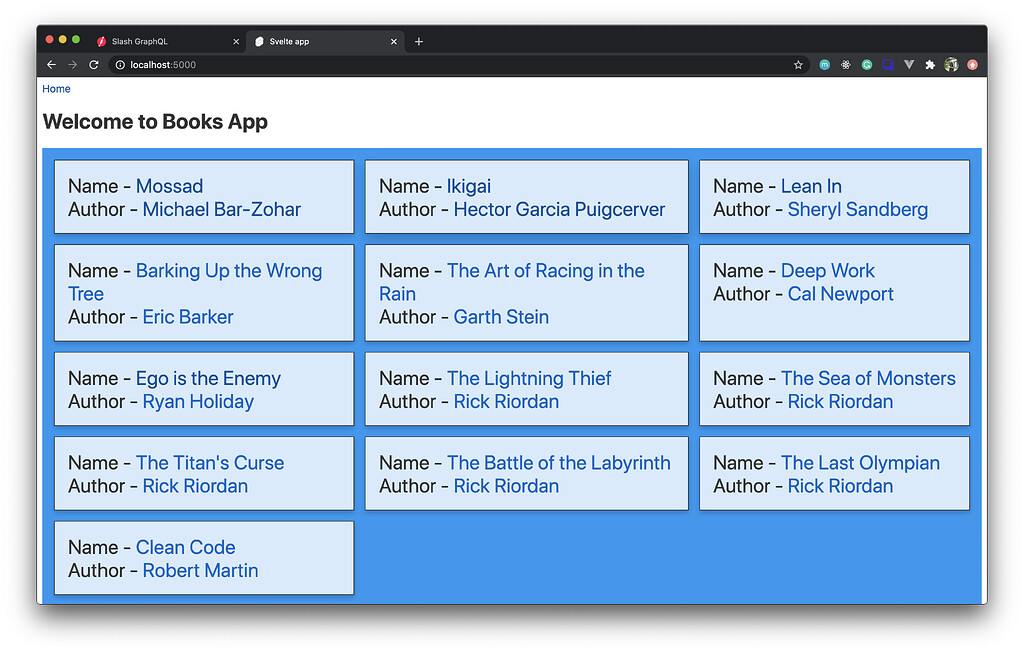
Task: Open the Grammarly extension icon
Action: coord(866,64)
